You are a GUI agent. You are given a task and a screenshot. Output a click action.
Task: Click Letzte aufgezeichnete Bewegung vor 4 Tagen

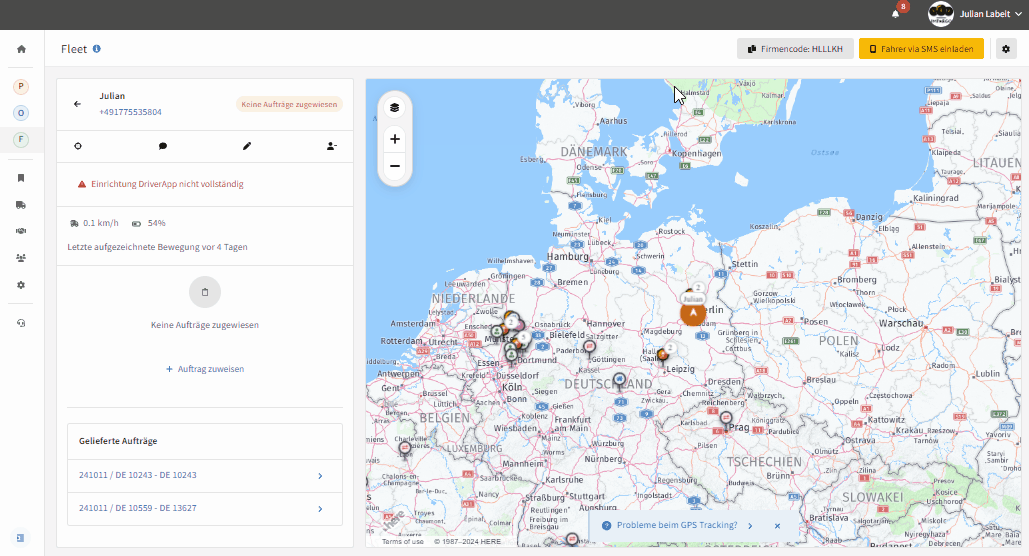coord(158,247)
